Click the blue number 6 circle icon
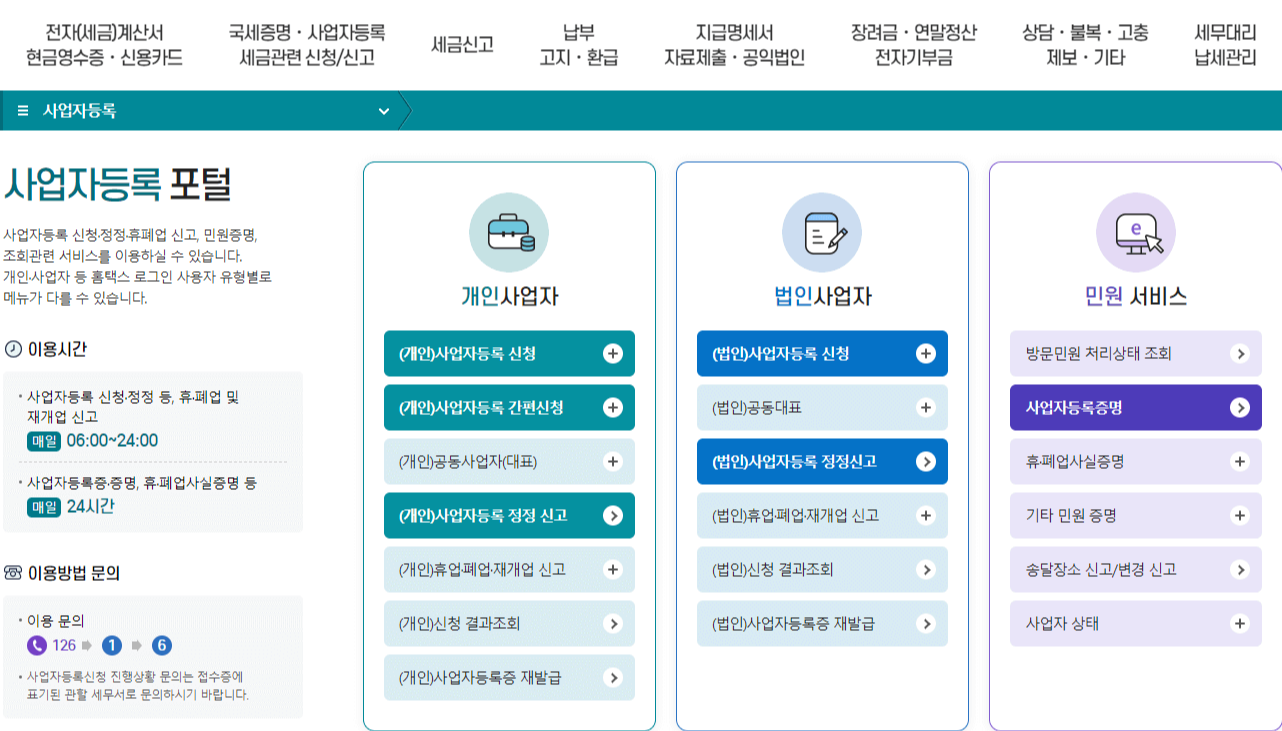Image resolution: width=1282 pixels, height=731 pixels. click(162, 645)
